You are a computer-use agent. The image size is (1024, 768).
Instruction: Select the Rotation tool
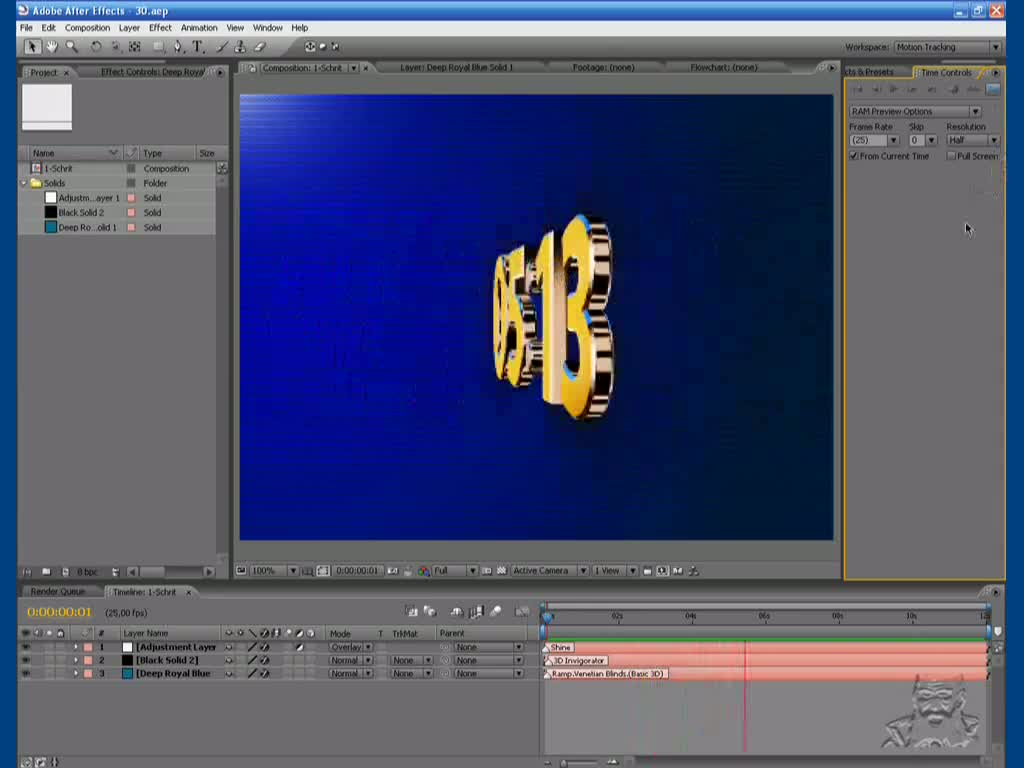point(96,47)
